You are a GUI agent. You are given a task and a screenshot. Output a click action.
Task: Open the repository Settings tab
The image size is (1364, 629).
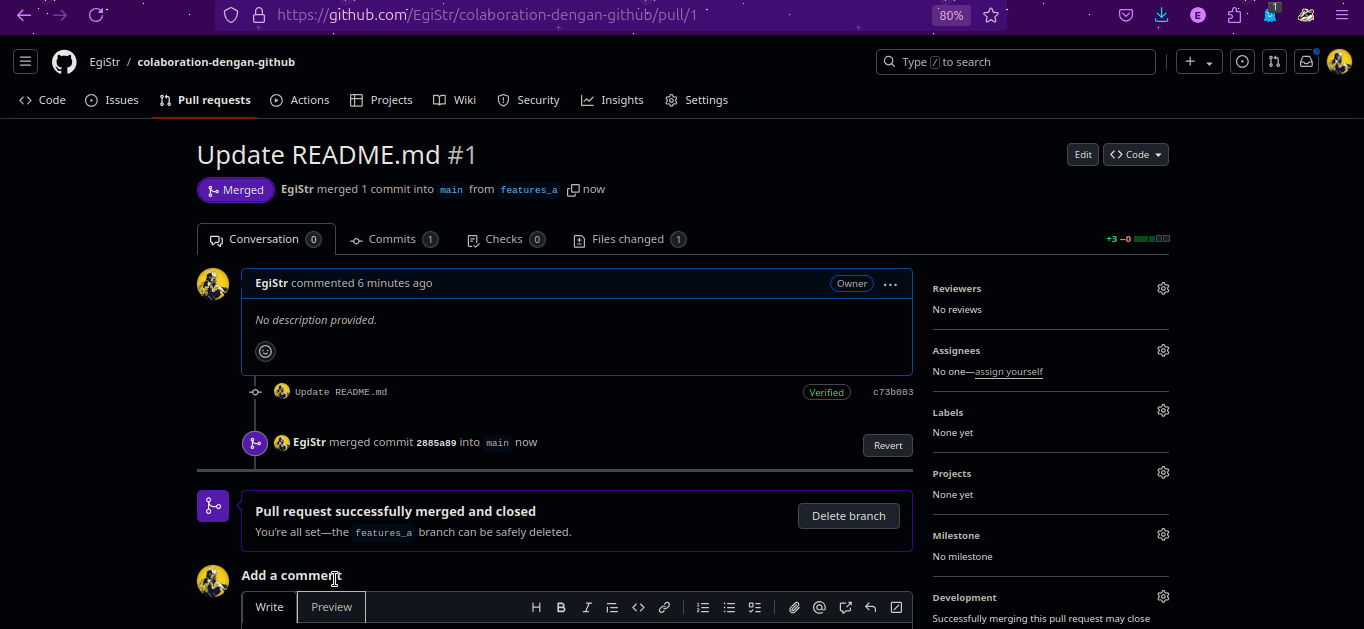coord(697,100)
